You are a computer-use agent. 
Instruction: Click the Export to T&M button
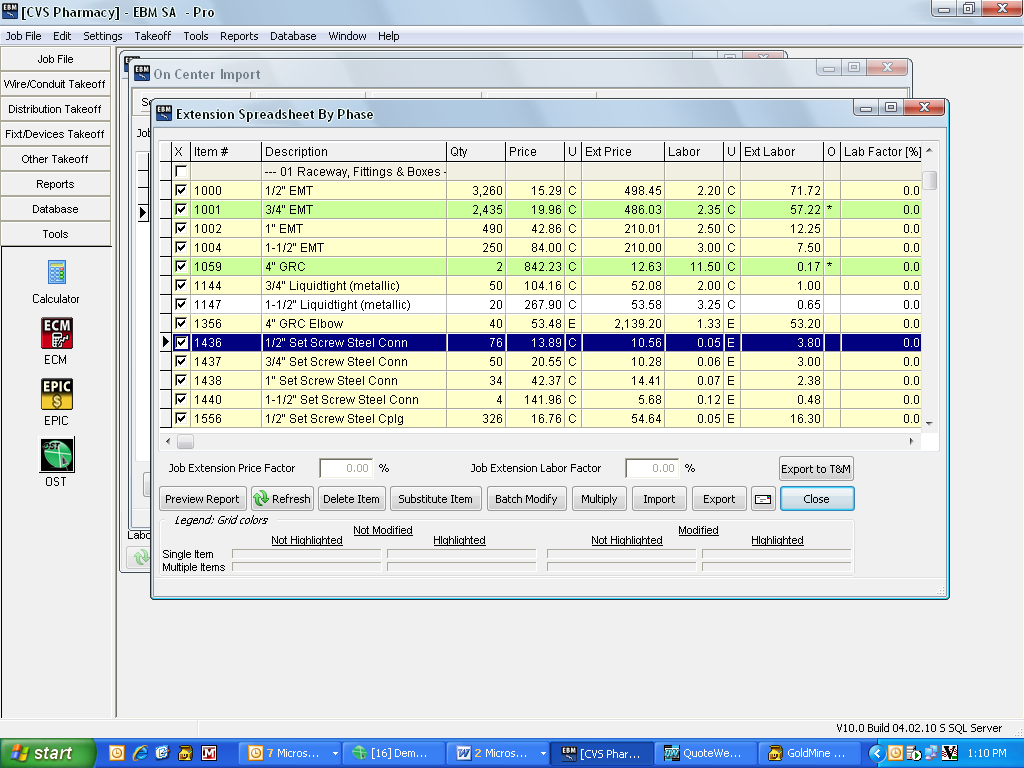(816, 469)
